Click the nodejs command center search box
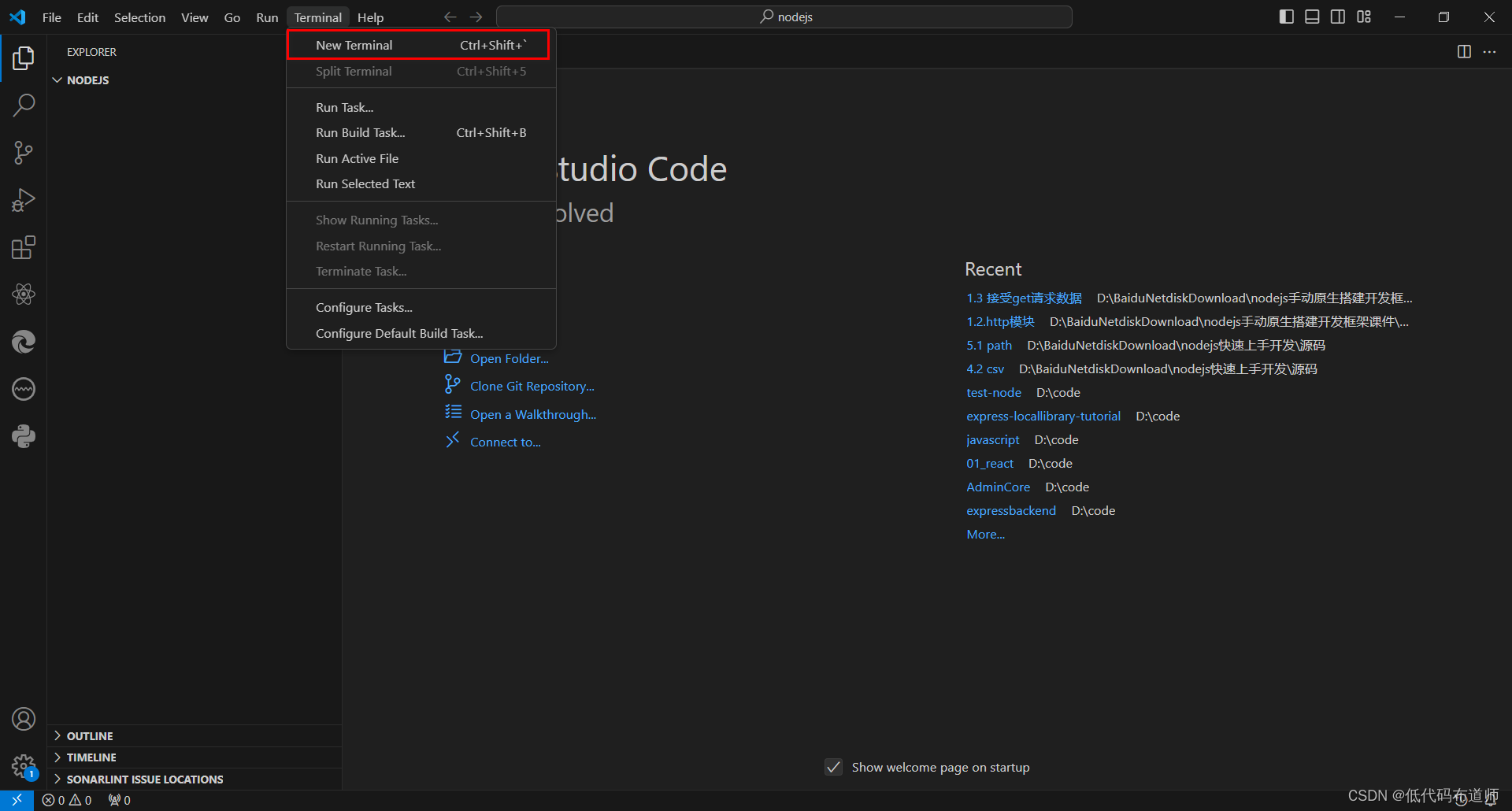 [x=784, y=17]
